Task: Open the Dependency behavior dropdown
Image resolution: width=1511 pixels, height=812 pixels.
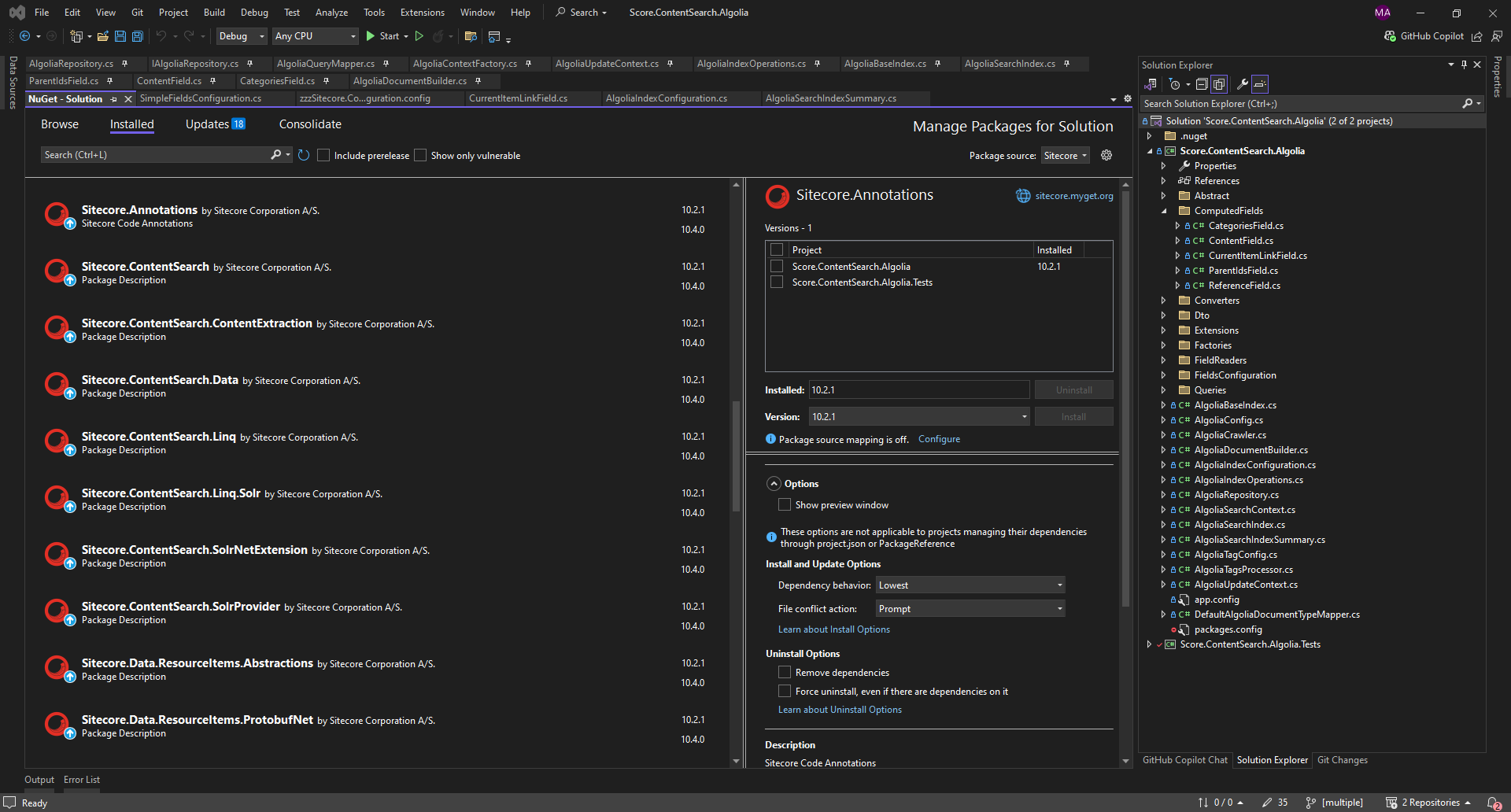Action: coord(970,585)
